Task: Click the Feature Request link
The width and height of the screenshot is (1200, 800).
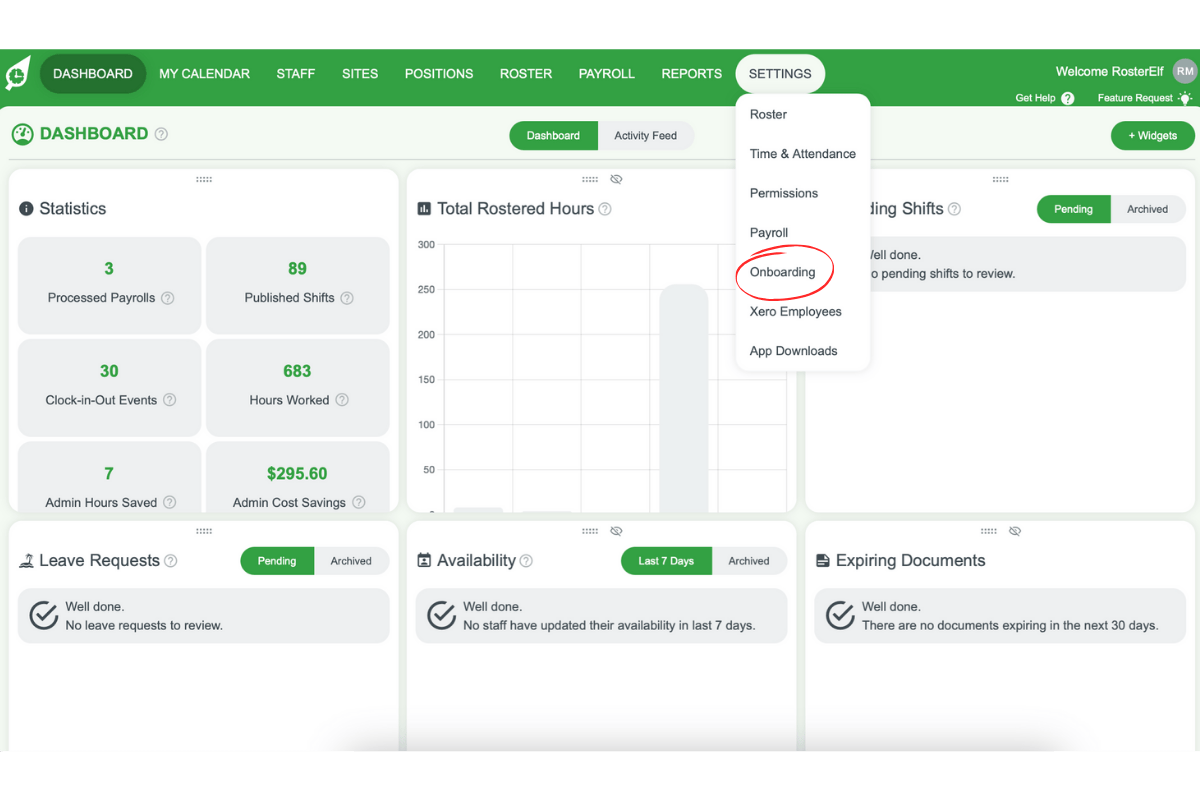Action: (1135, 98)
